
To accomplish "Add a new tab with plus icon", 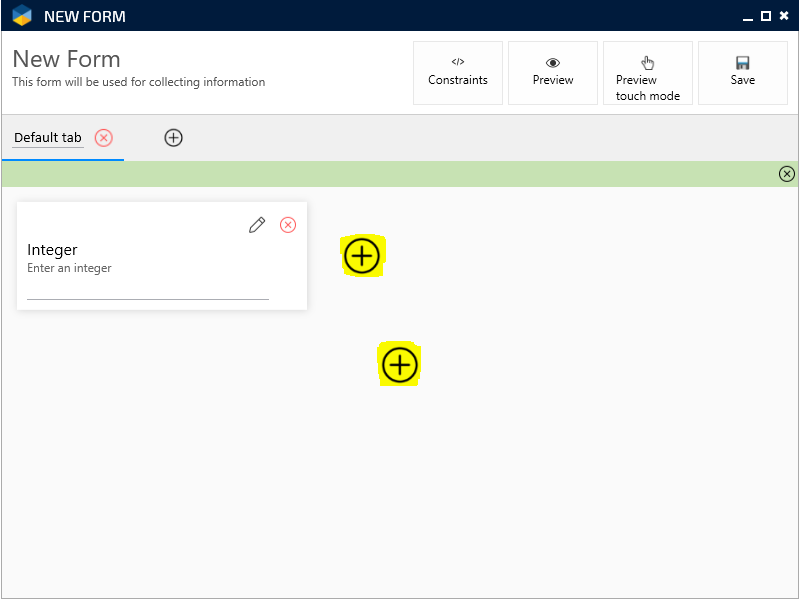I will point(173,138).
